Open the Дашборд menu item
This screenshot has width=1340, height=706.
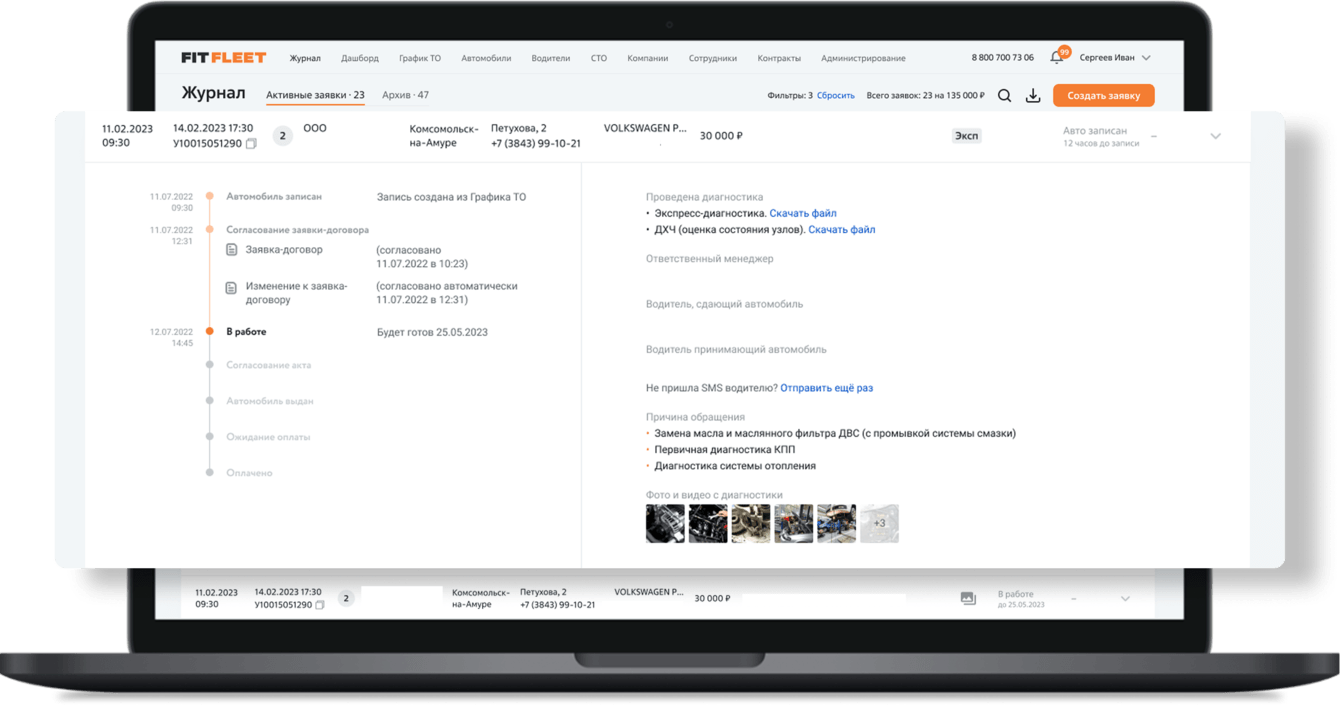click(x=360, y=58)
